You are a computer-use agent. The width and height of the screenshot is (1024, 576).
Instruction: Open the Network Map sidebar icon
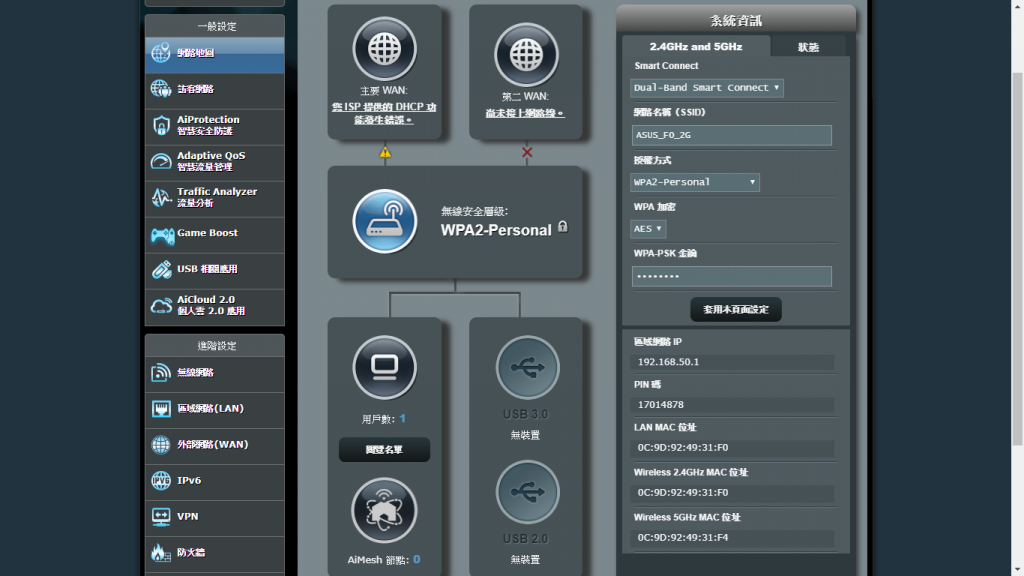click(161, 53)
